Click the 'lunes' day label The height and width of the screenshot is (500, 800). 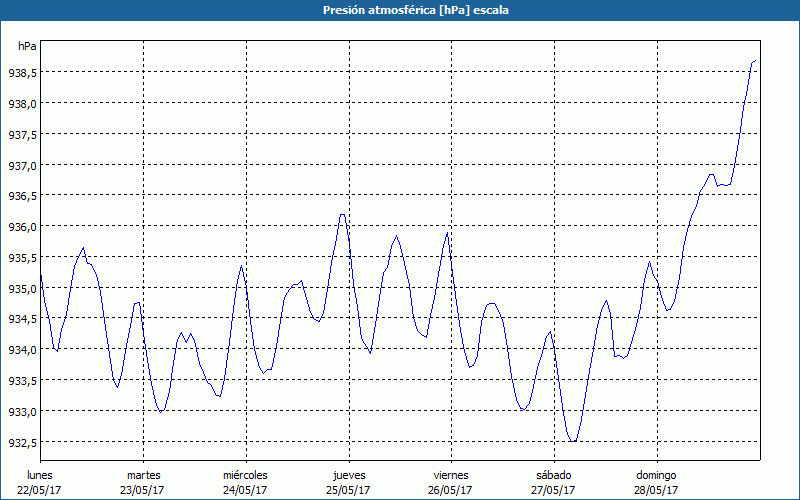(40, 475)
